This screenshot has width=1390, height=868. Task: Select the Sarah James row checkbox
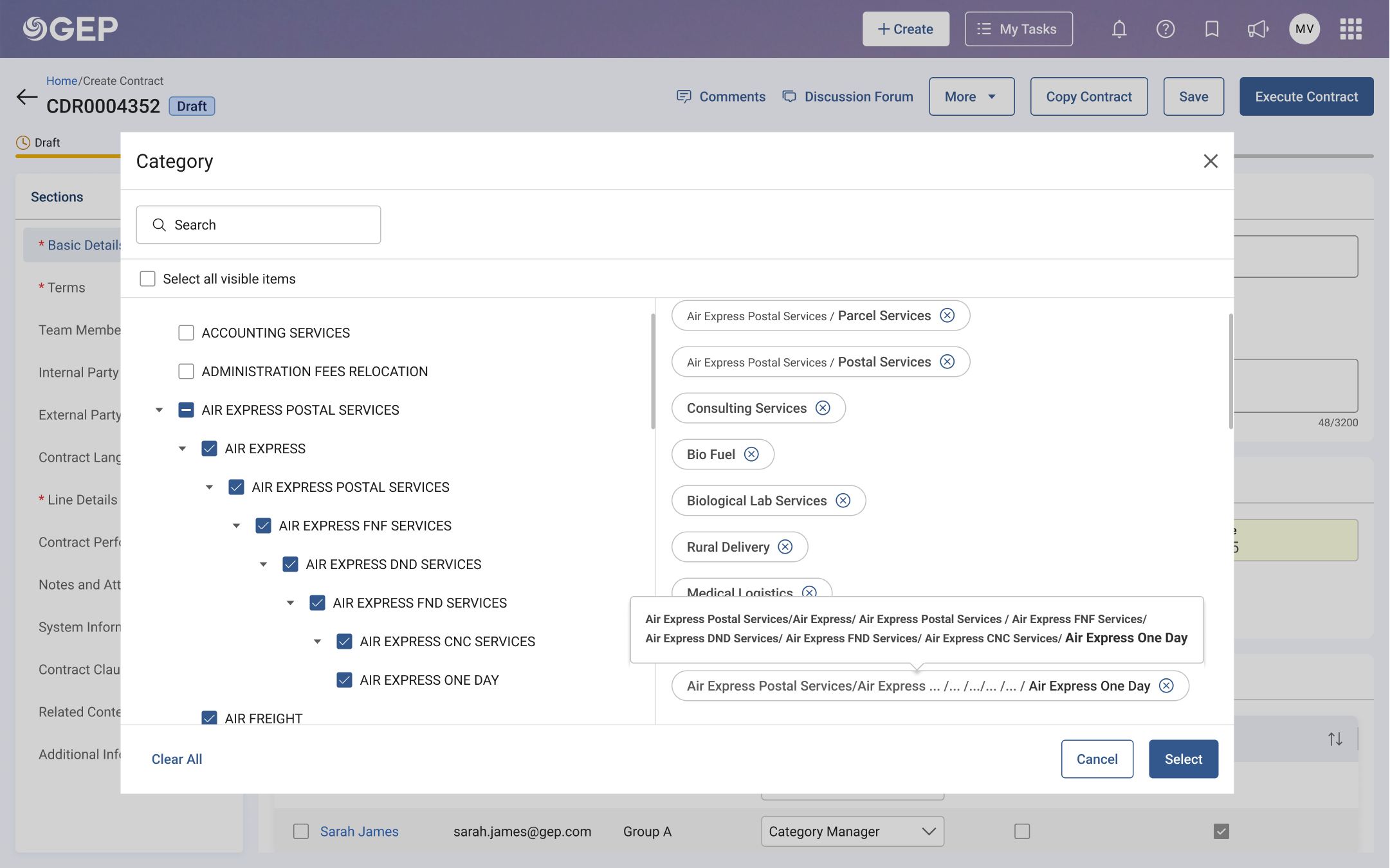click(x=301, y=831)
